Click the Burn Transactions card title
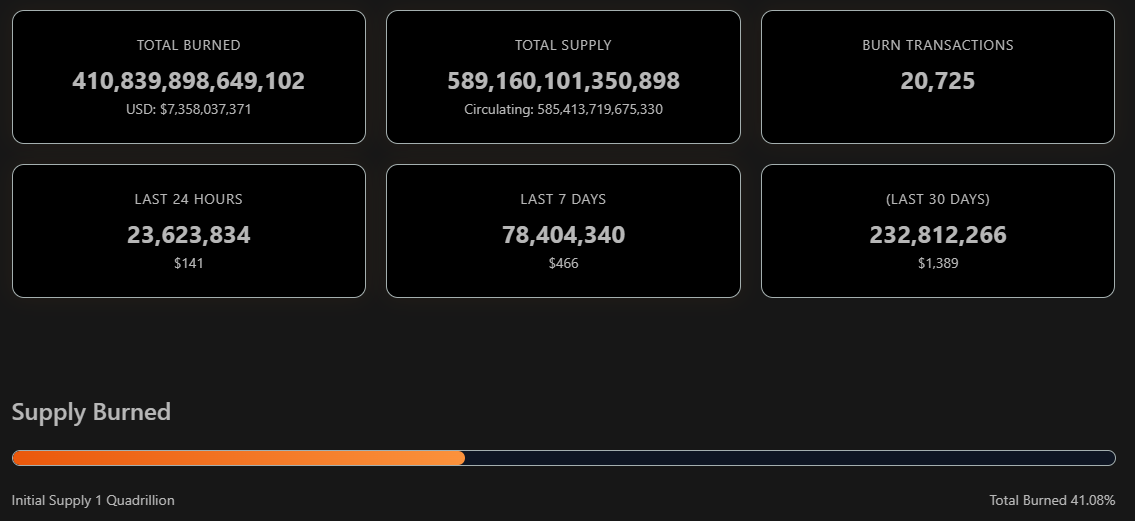 tap(937, 45)
